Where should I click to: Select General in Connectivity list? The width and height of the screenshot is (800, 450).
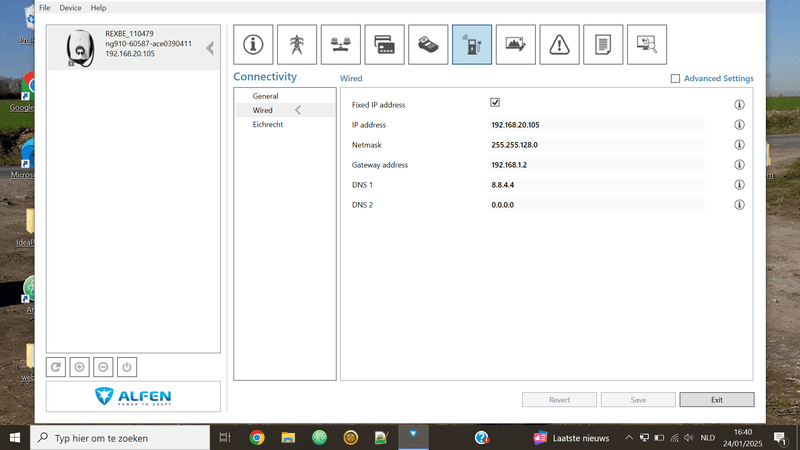coord(285,96)
